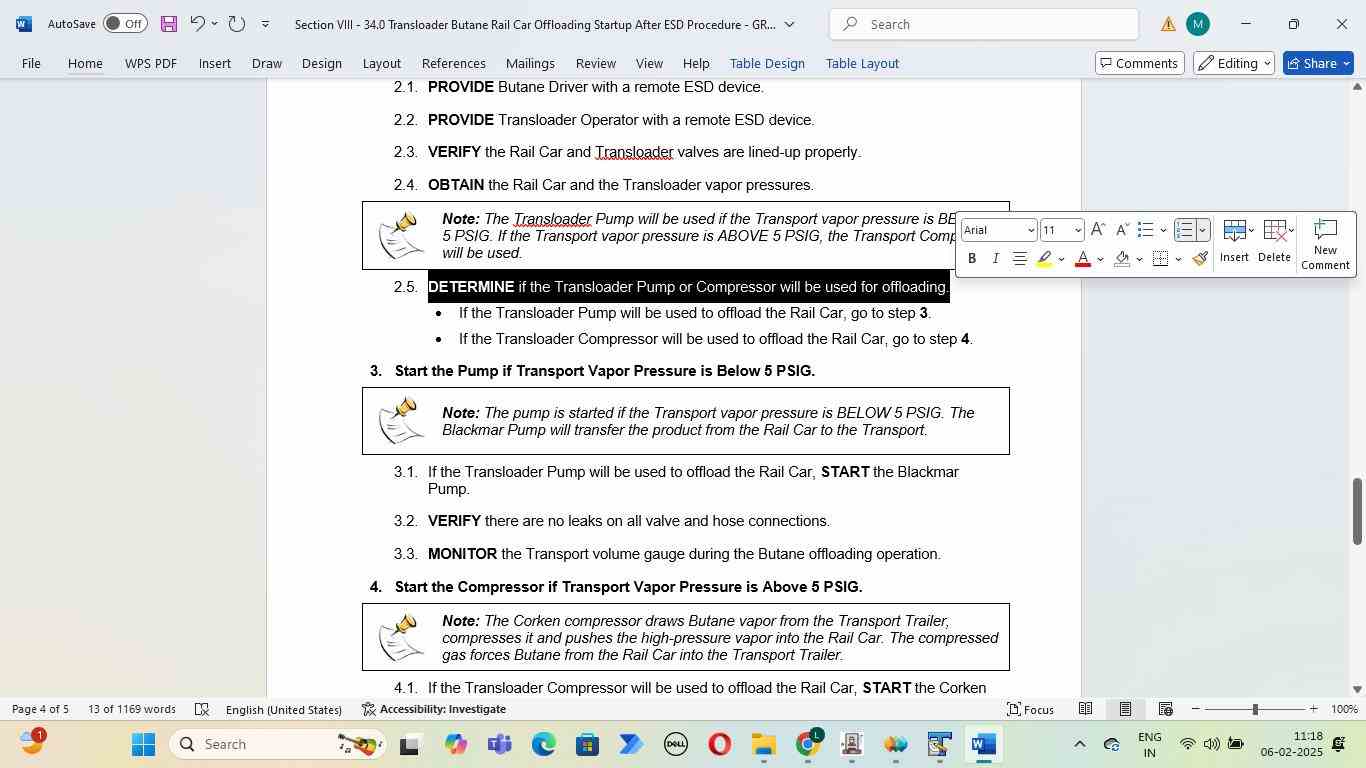Open the font color dropdown arrow
The height and width of the screenshot is (768, 1366).
pyautogui.click(x=1100, y=260)
